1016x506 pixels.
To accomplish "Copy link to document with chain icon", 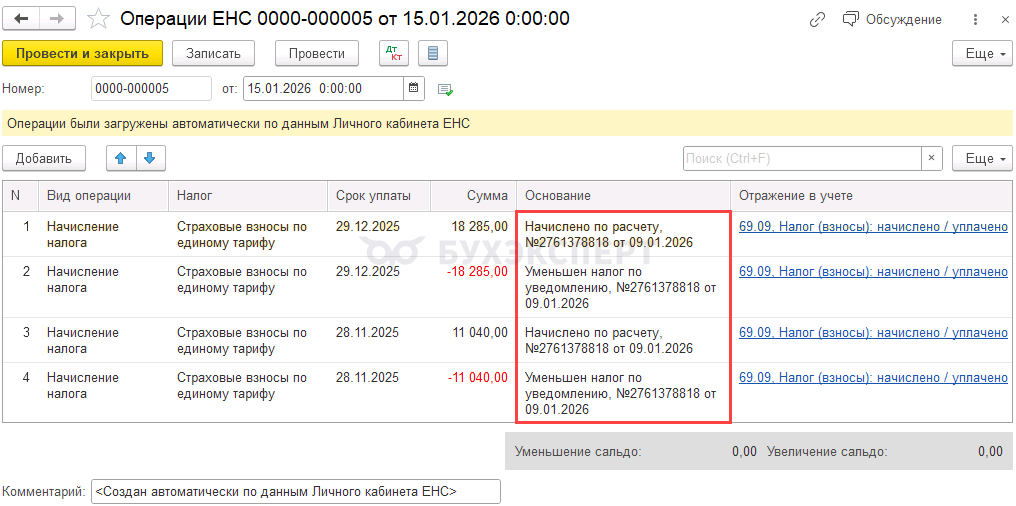I will (817, 19).
